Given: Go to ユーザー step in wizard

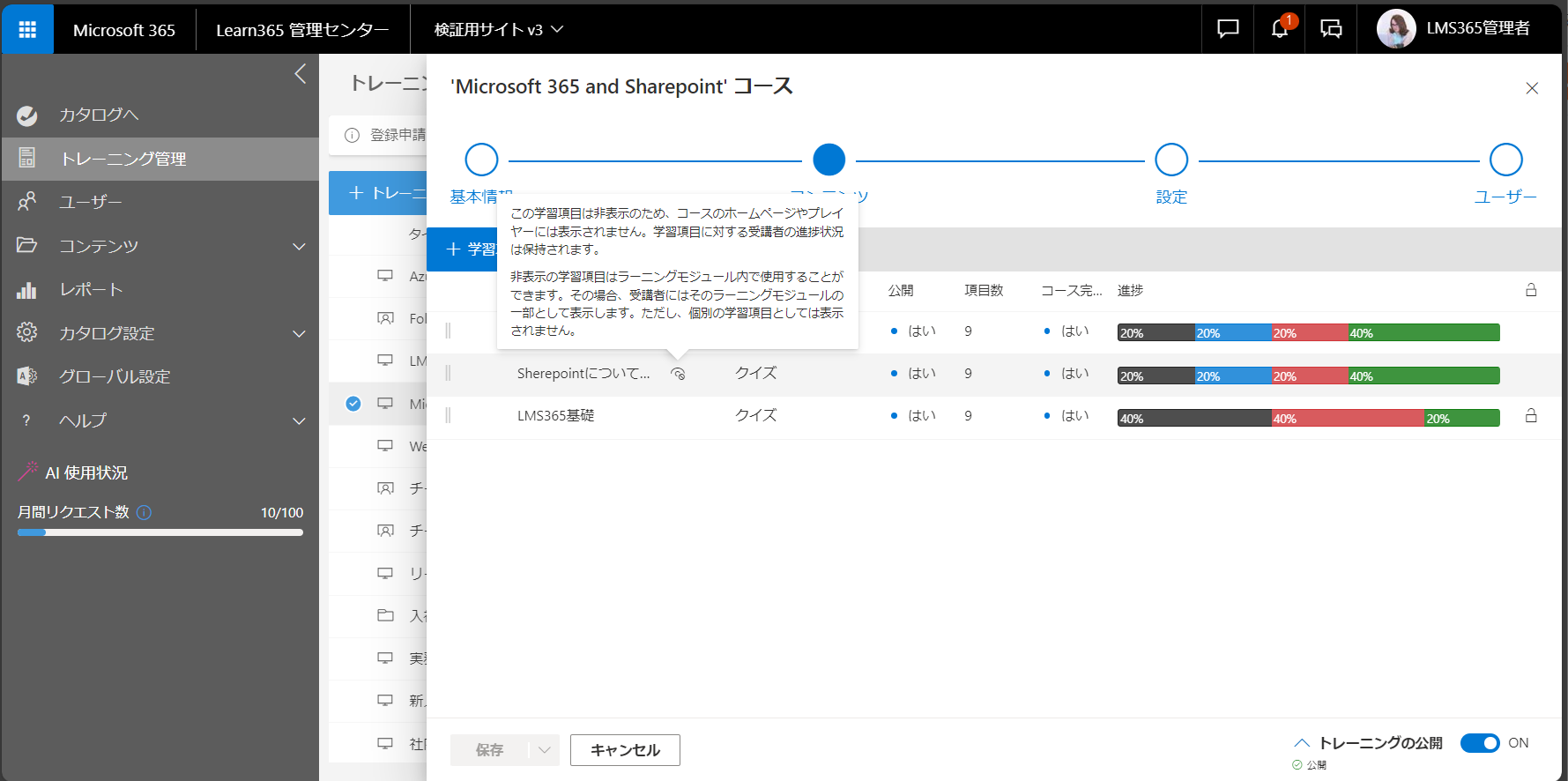Looking at the screenshot, I should 1506,160.
